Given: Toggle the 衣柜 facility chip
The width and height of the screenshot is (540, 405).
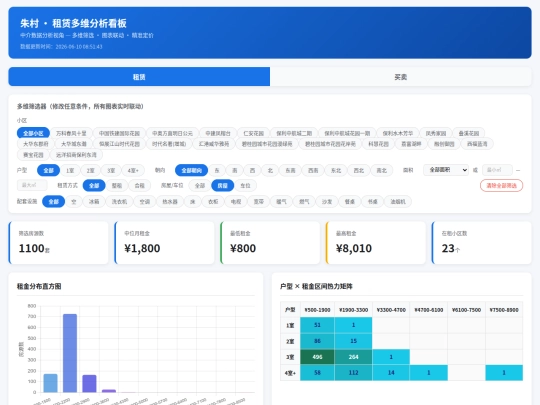Looking at the screenshot, I should pos(213,201).
